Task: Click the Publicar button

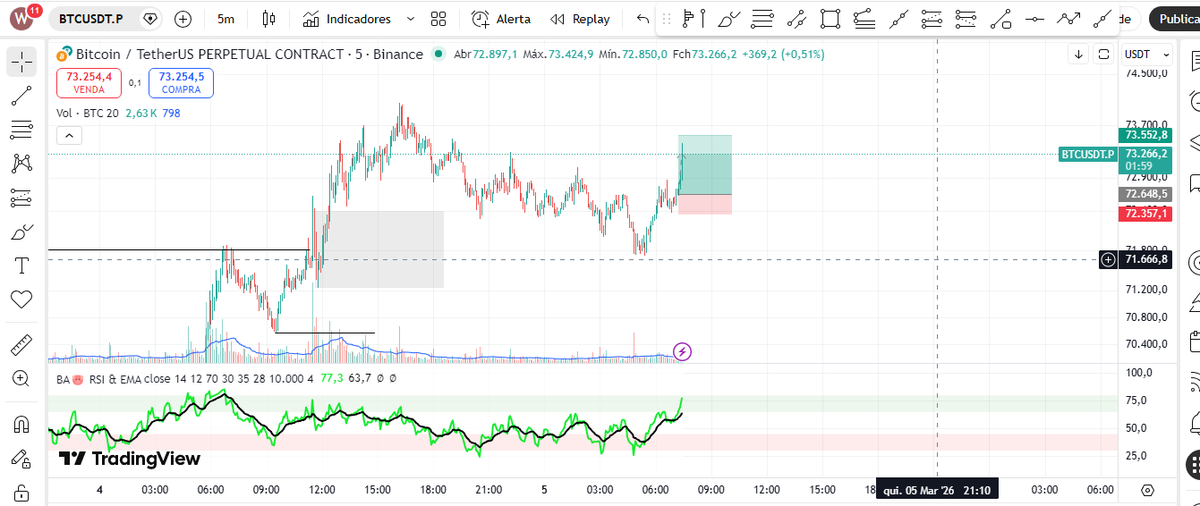Action: 1176,19
